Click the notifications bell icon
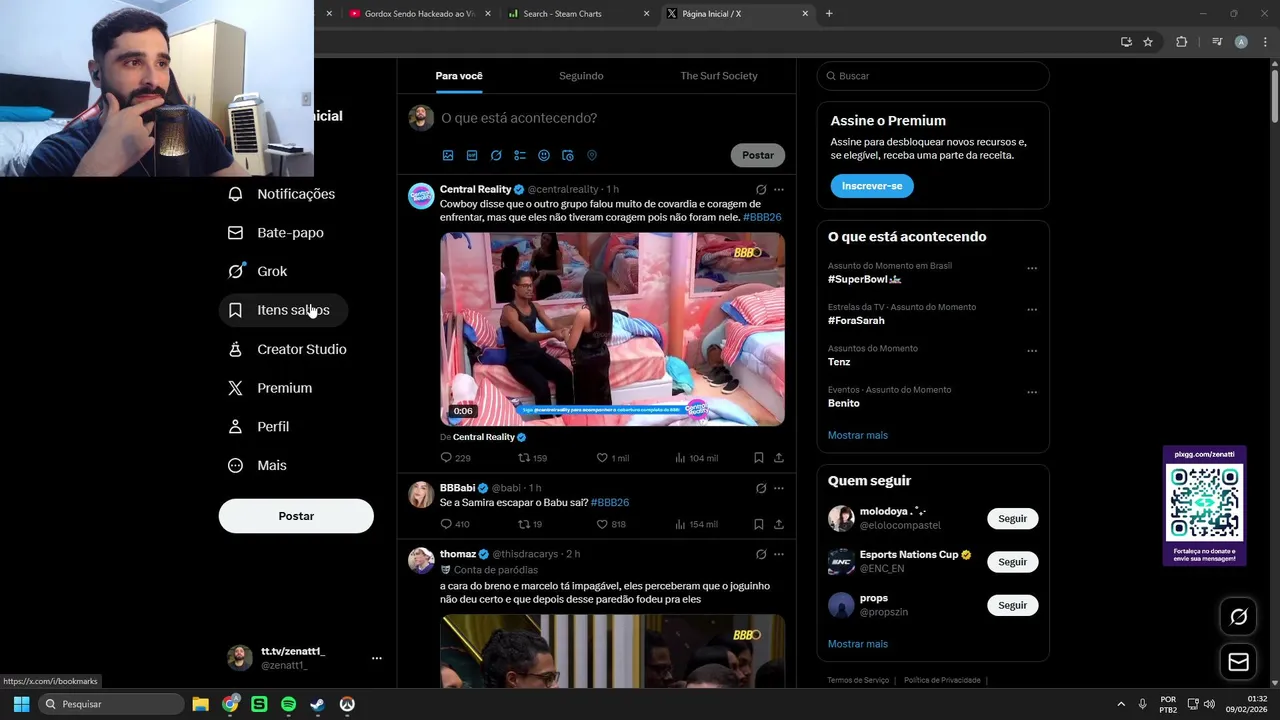This screenshot has width=1280, height=720. [x=235, y=194]
